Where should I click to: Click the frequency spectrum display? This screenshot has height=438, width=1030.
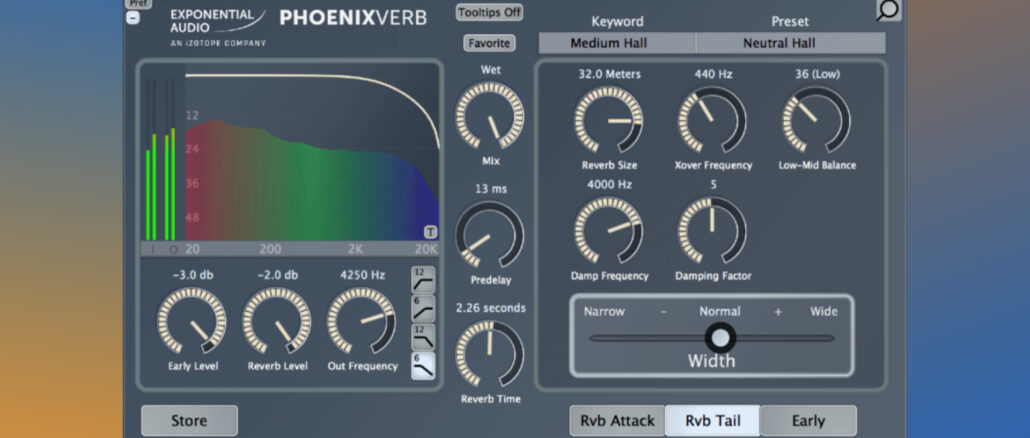[x=313, y=152]
